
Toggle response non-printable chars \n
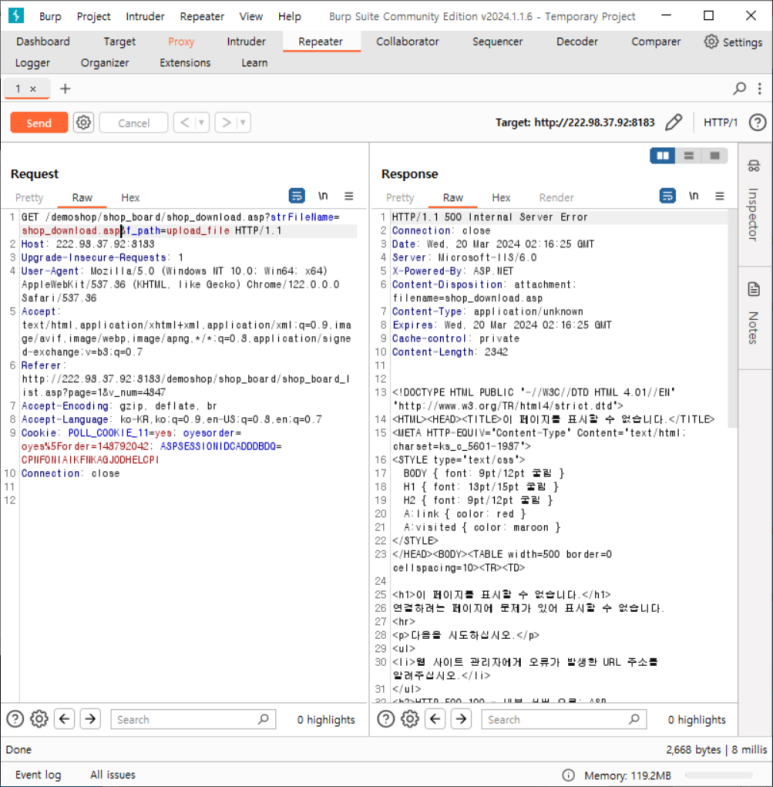coord(693,195)
